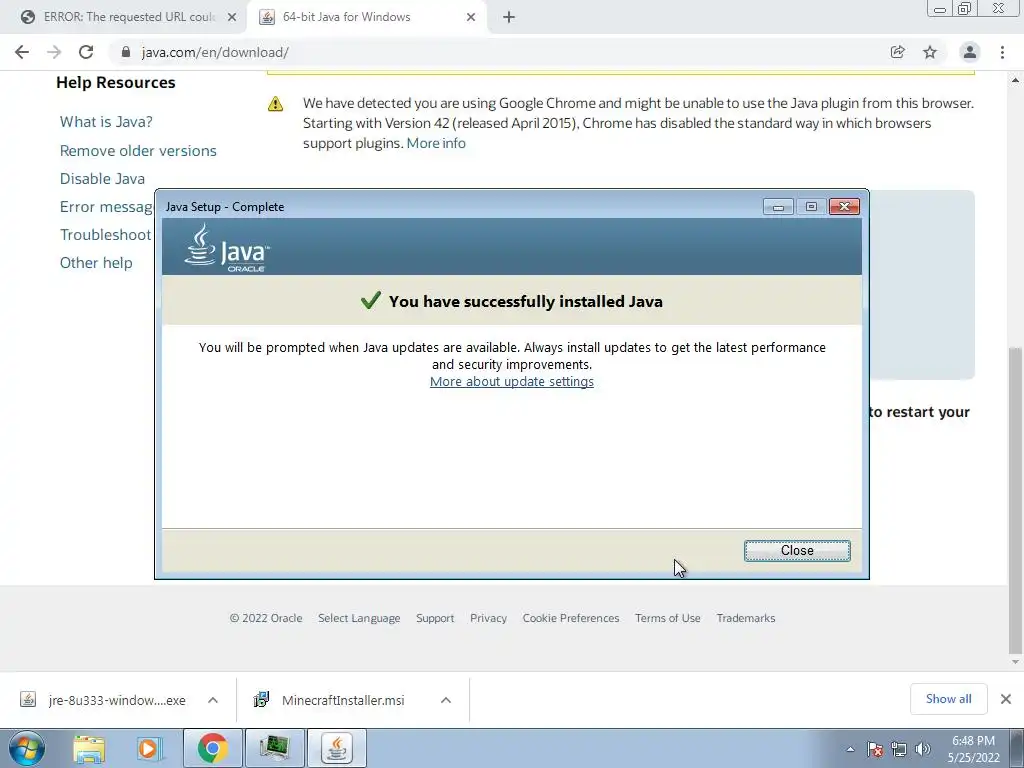Viewport: 1024px width, 768px height.
Task: Open Terms of Use footer link
Action: point(667,618)
